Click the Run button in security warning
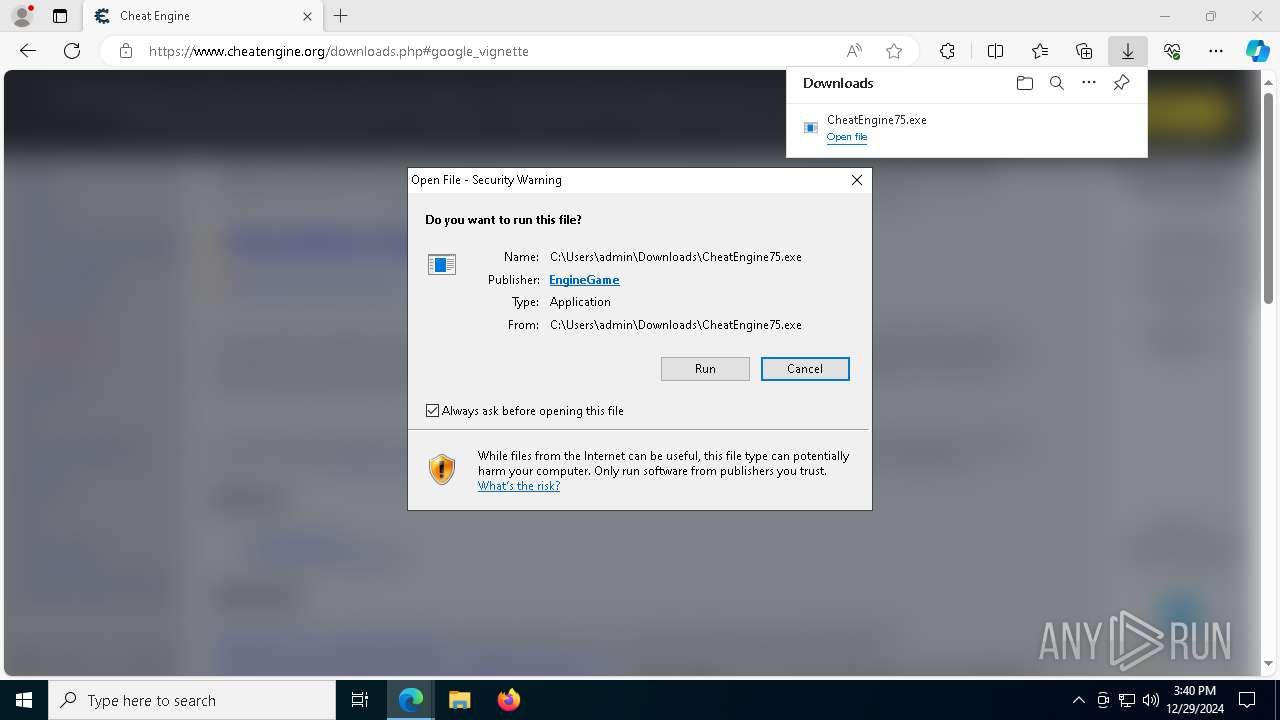 [705, 369]
